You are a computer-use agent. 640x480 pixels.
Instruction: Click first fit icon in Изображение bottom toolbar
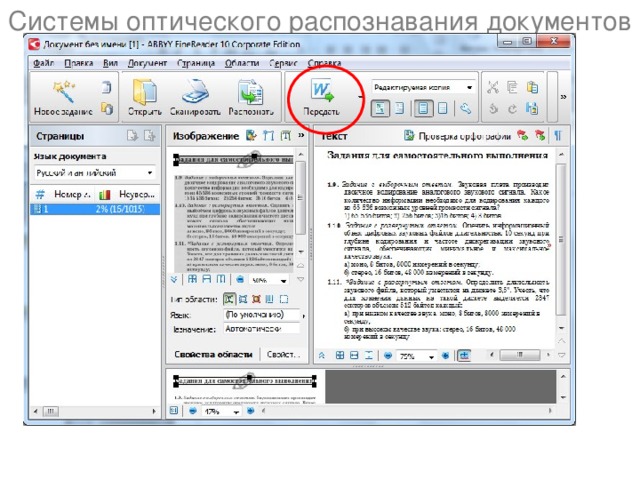tap(192, 279)
